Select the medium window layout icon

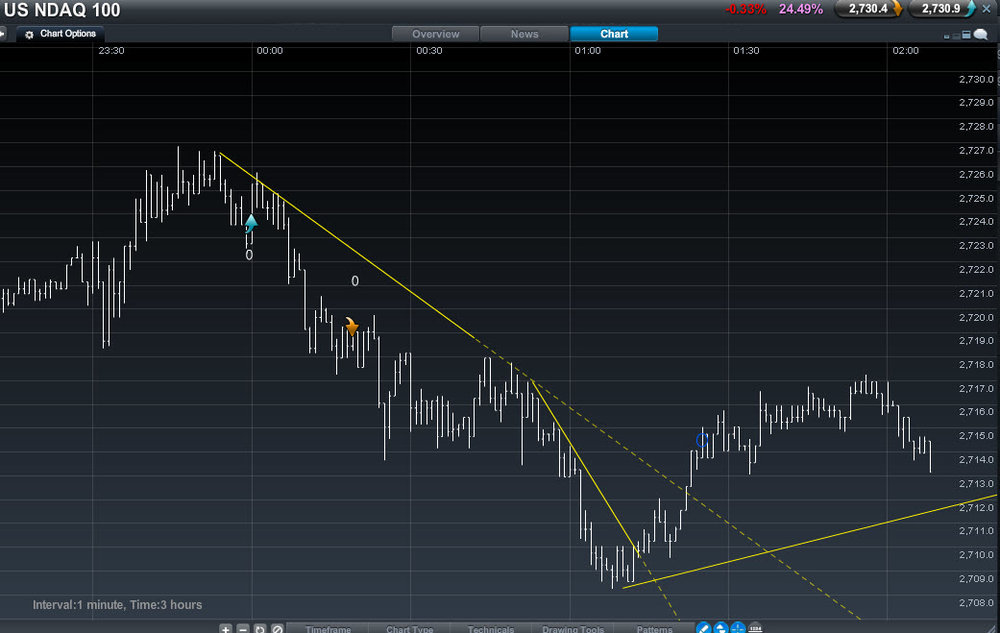[956, 36]
